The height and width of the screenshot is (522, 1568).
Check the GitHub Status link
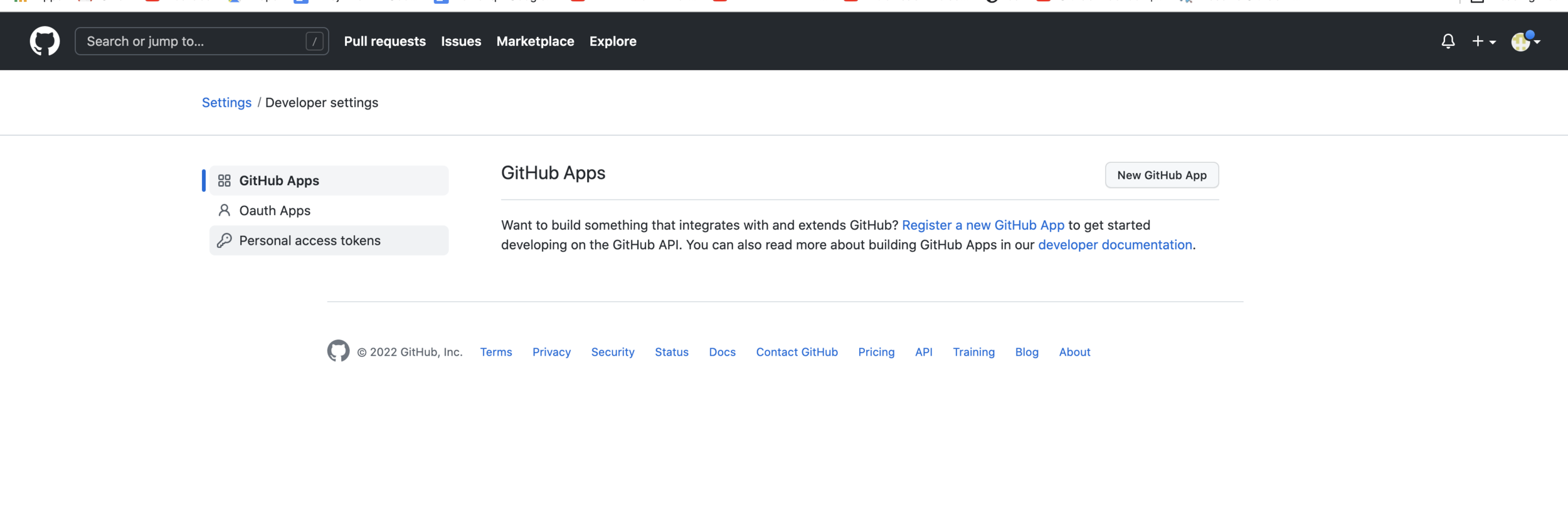[671, 352]
